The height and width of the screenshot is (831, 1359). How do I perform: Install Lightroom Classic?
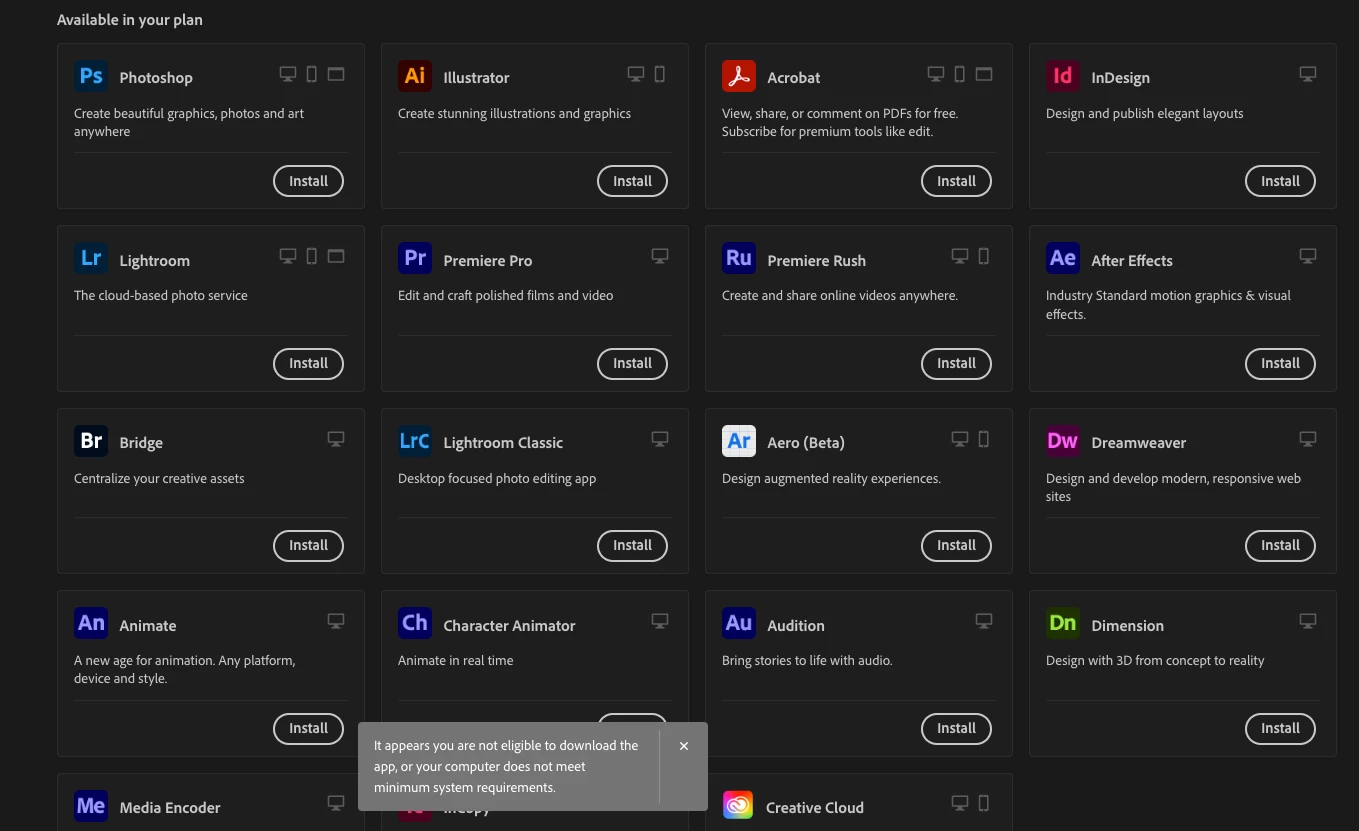tap(632, 545)
